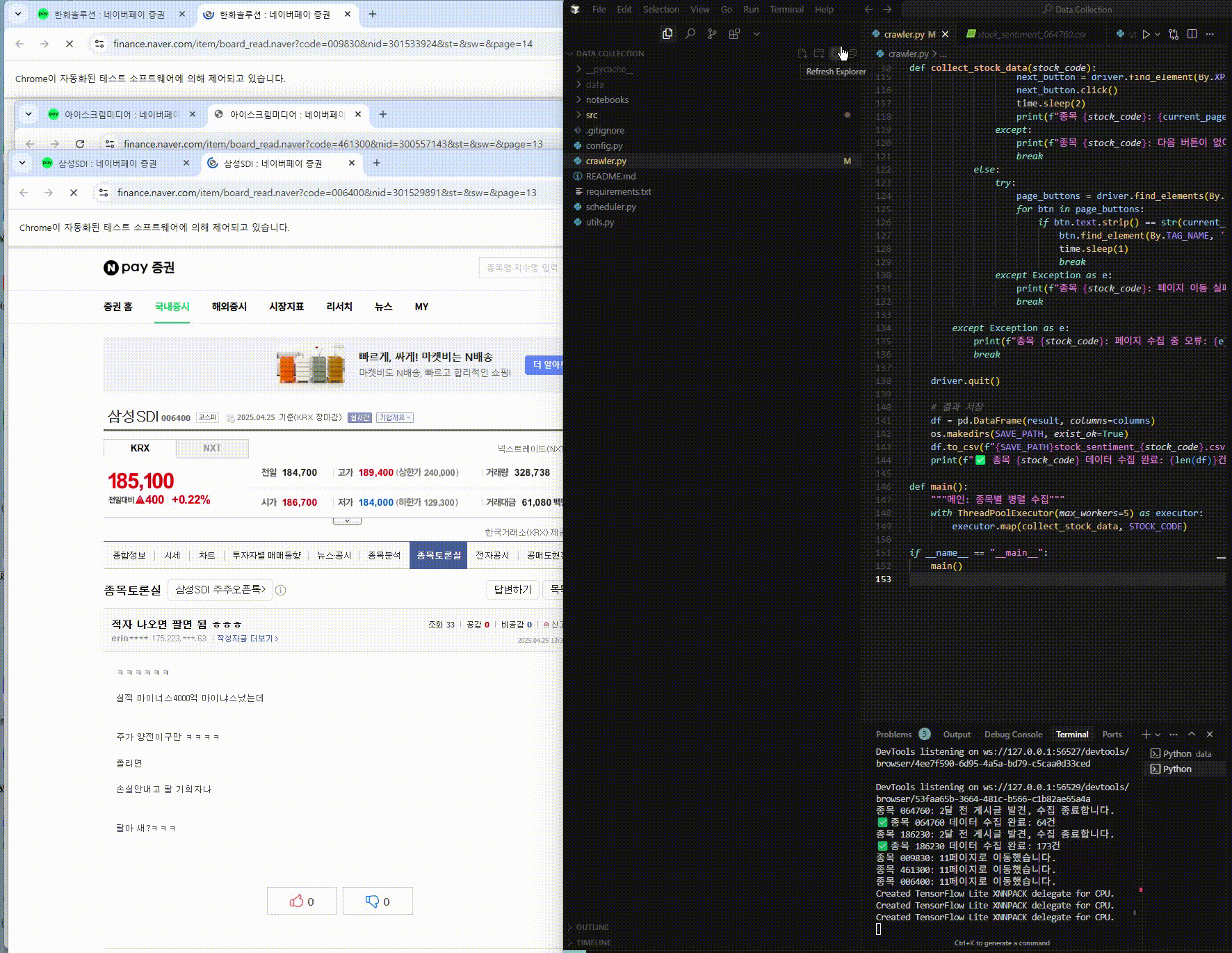Switch to the Ports panel tab
The image size is (1232, 953).
pos(1112,734)
